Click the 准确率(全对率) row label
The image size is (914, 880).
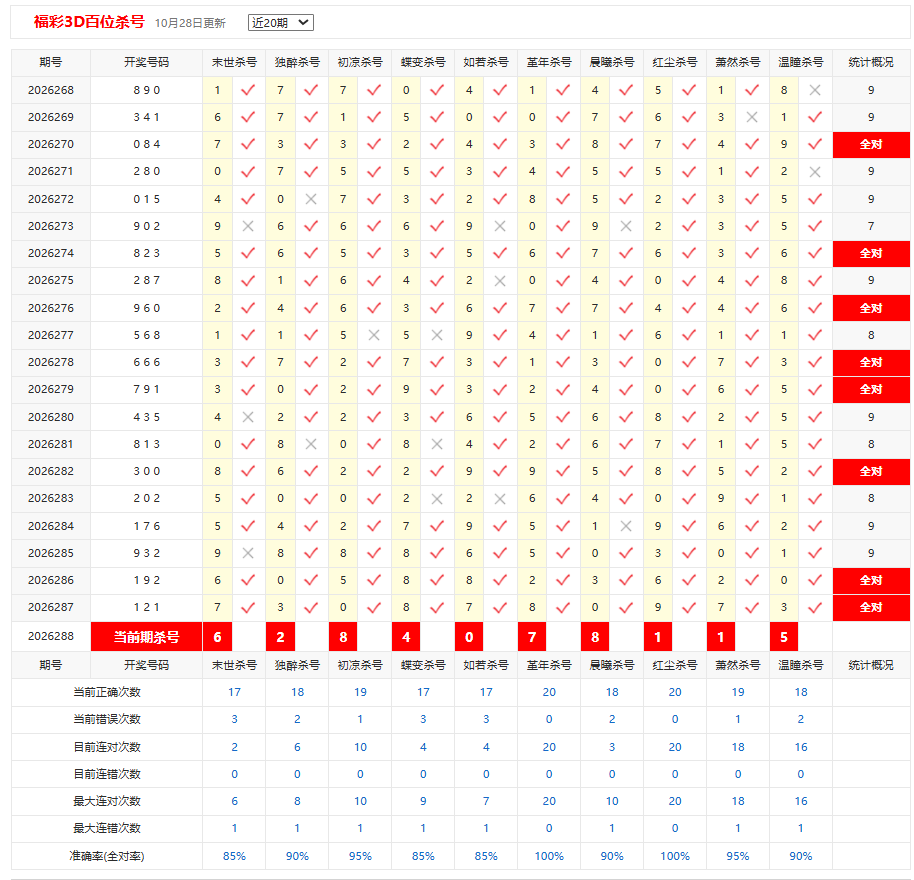click(107, 856)
